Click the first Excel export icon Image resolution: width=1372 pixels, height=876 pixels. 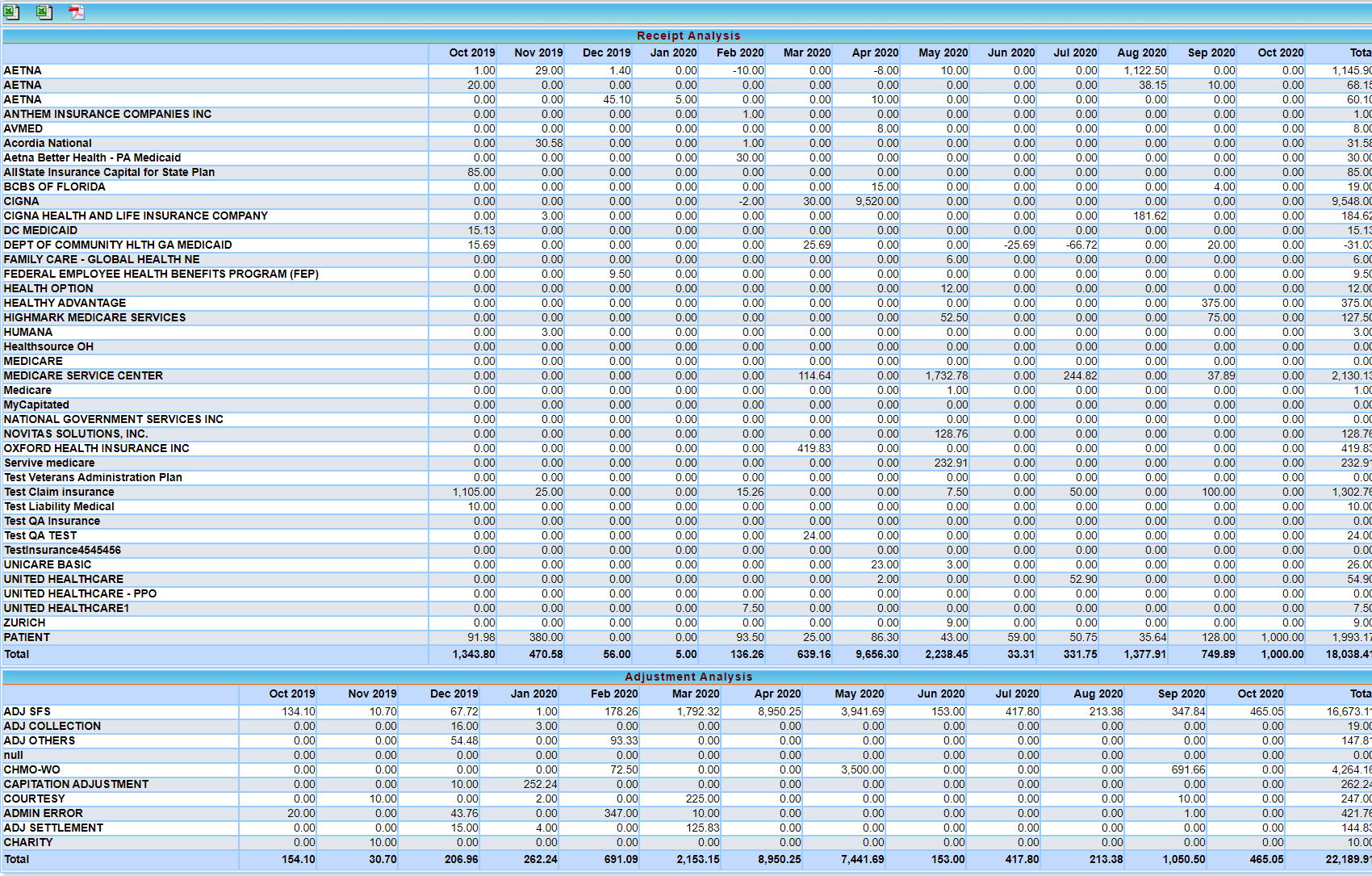pyautogui.click(x=11, y=12)
